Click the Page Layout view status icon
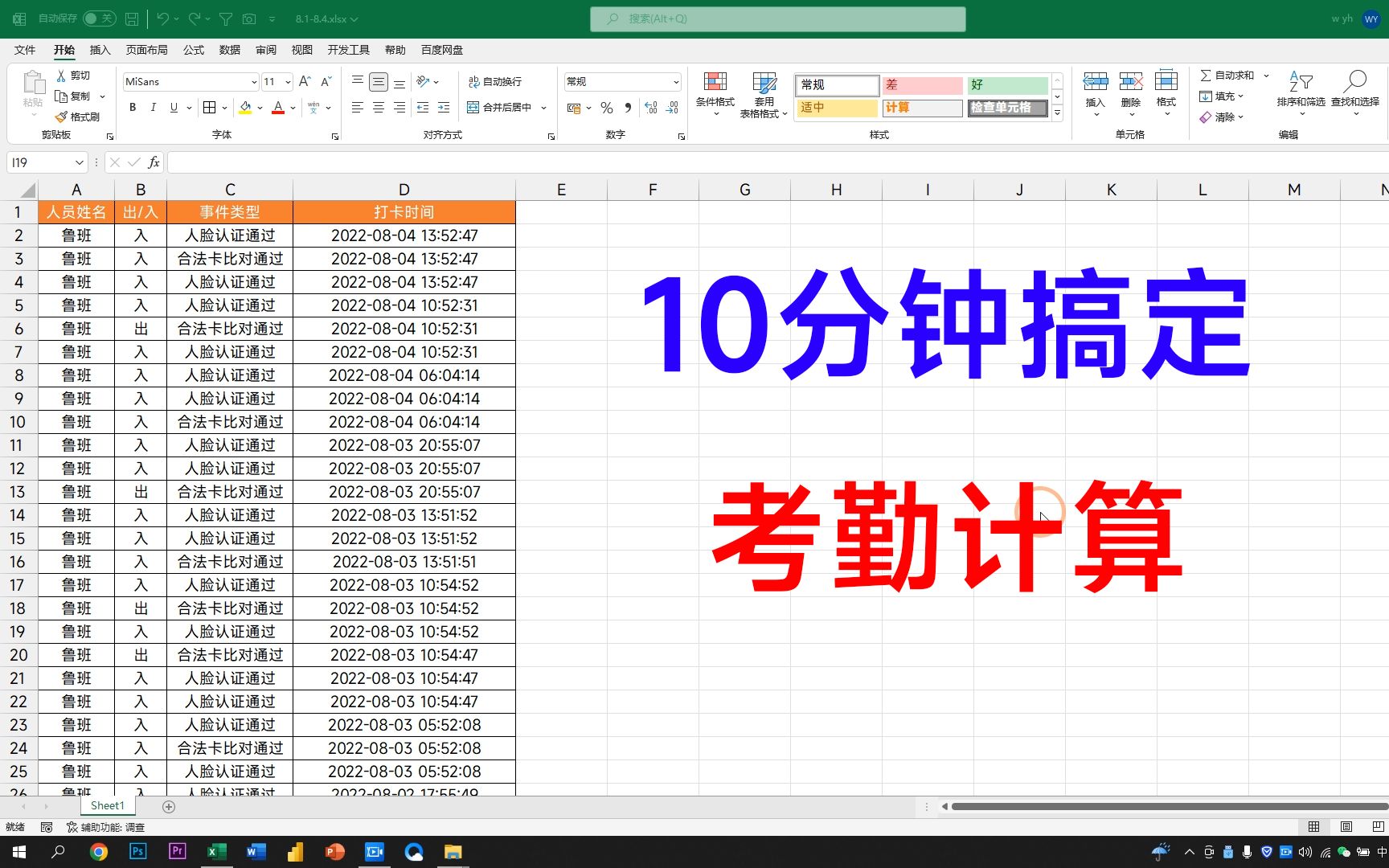This screenshot has width=1389, height=868. (x=1346, y=827)
